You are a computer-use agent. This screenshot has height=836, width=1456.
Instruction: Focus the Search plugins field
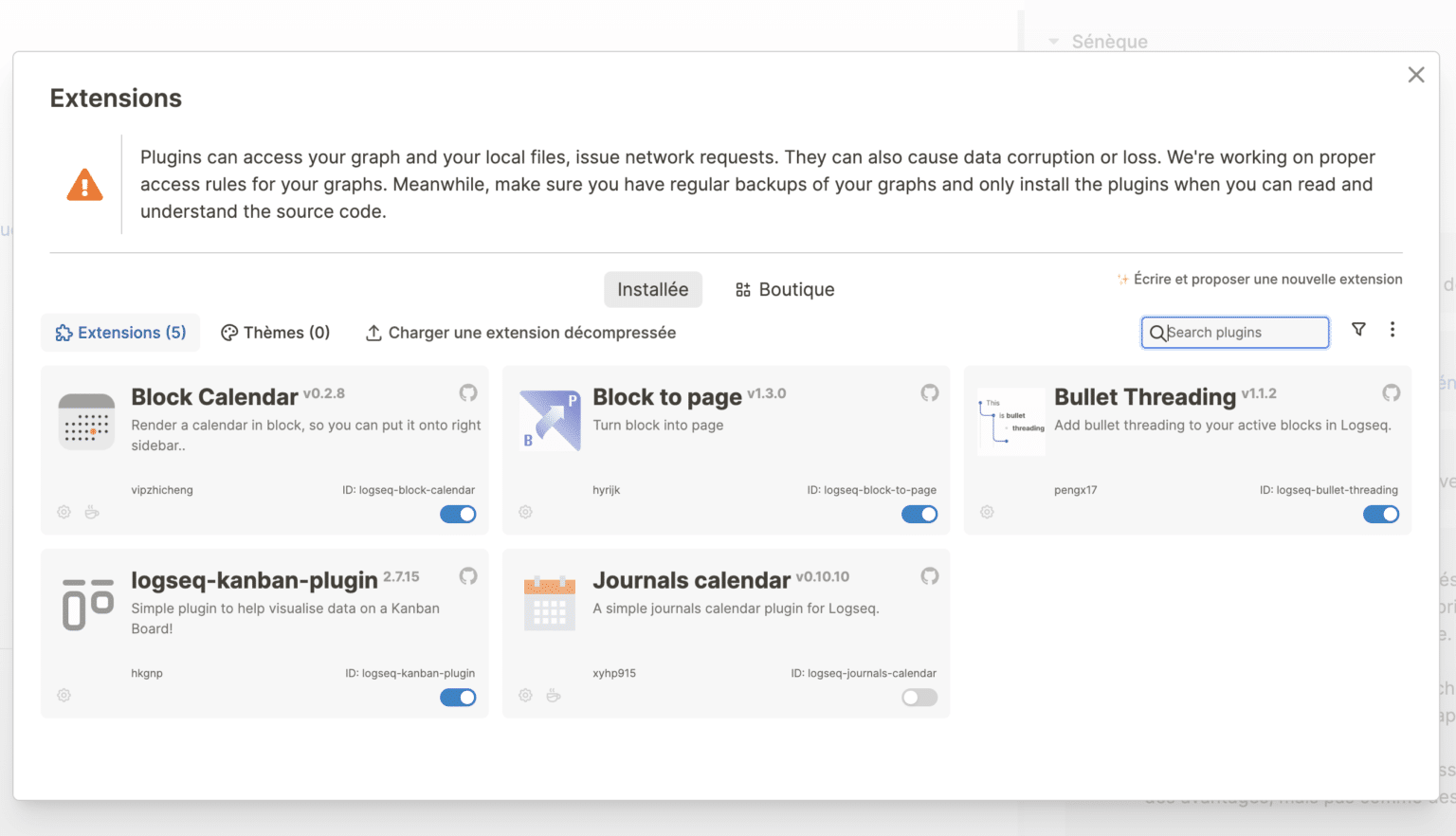1235,333
